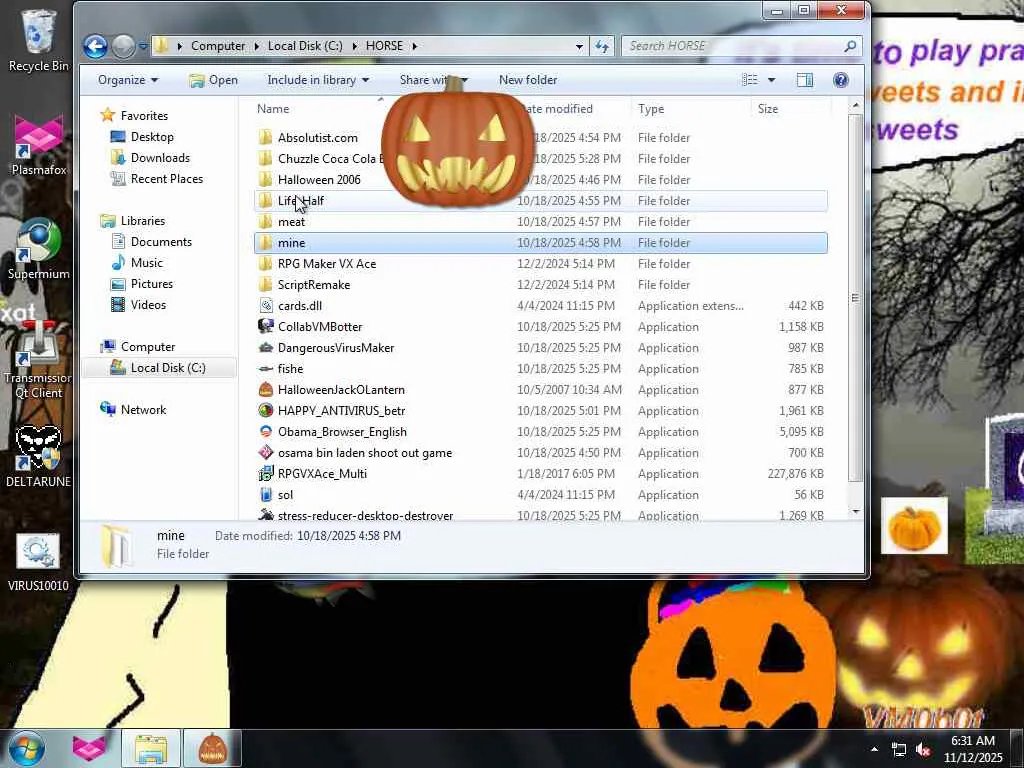Select the HAPPY_ANTIVIRUS_betr icon
This screenshot has height=768, width=1024.
point(266,411)
